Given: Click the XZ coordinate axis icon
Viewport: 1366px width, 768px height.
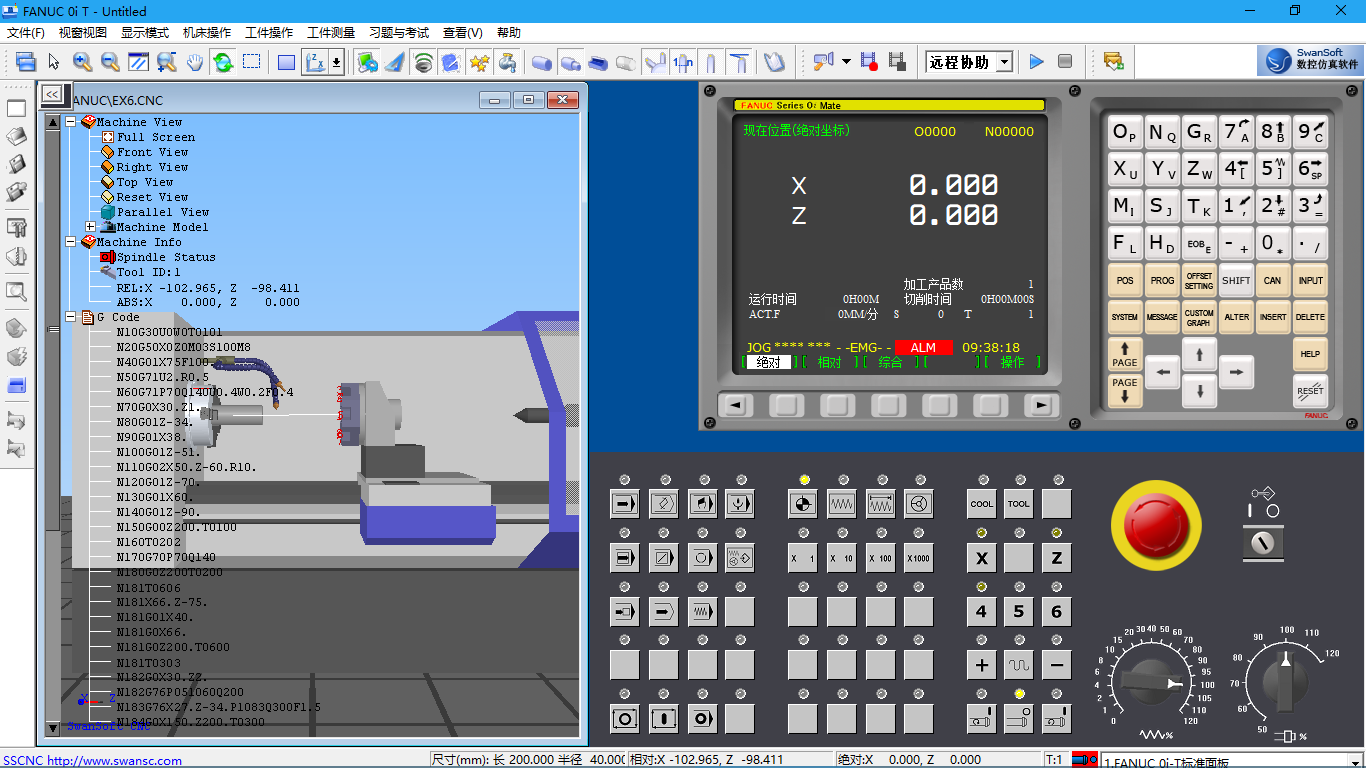Looking at the screenshot, I should coord(315,62).
